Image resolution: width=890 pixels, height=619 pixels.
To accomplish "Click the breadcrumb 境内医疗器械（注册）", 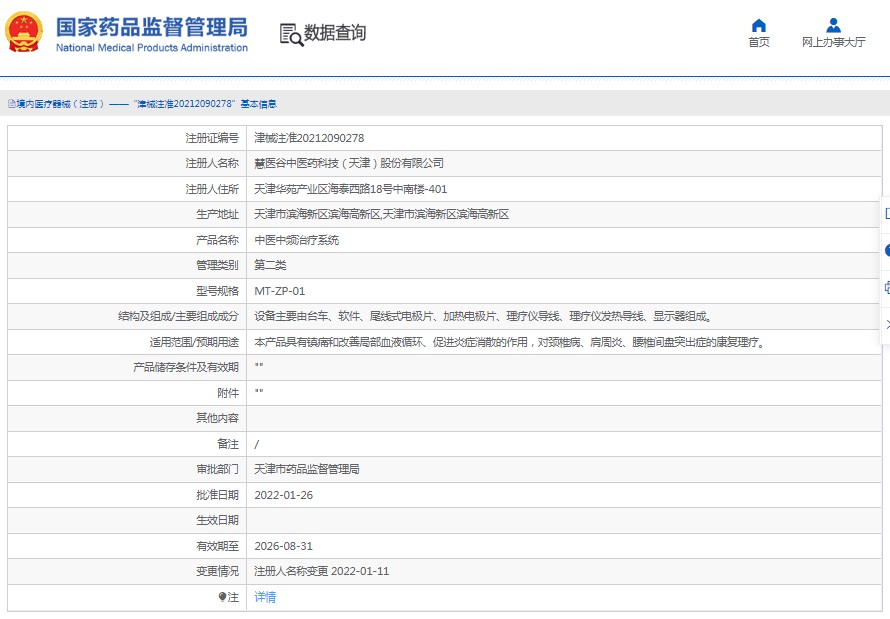I will point(60,104).
